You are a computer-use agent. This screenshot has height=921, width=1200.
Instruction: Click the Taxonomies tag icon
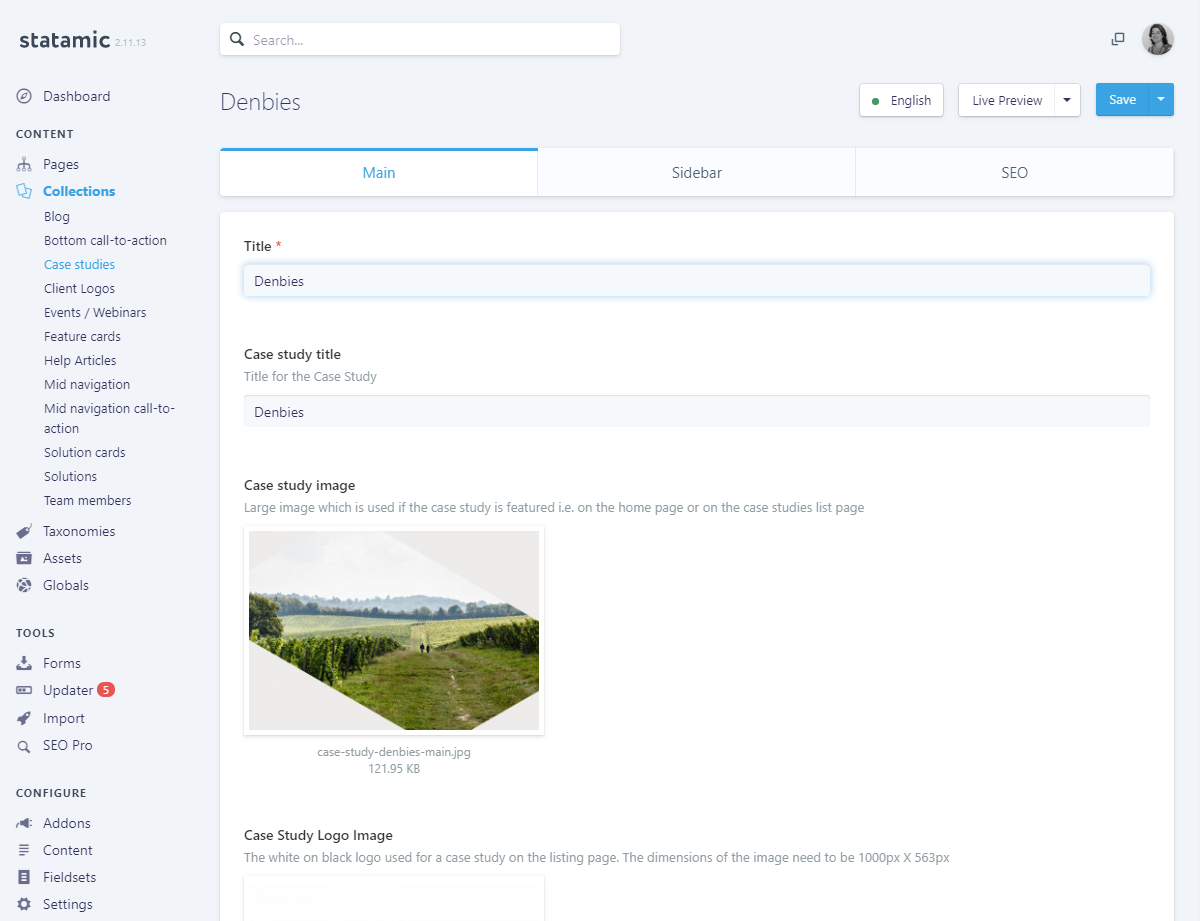point(24,532)
